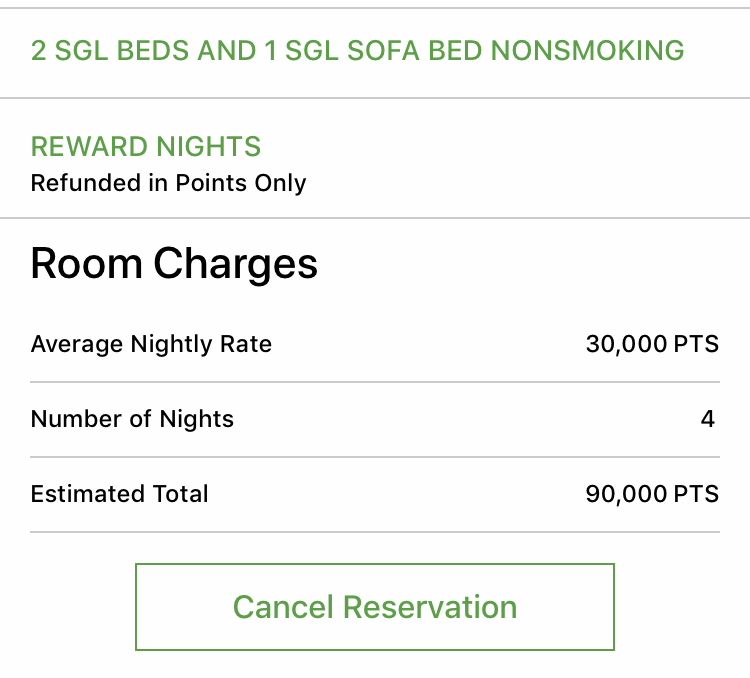Viewport: 750px width, 678px height.
Task: Select the Estimated Total label
Action: coord(120,494)
